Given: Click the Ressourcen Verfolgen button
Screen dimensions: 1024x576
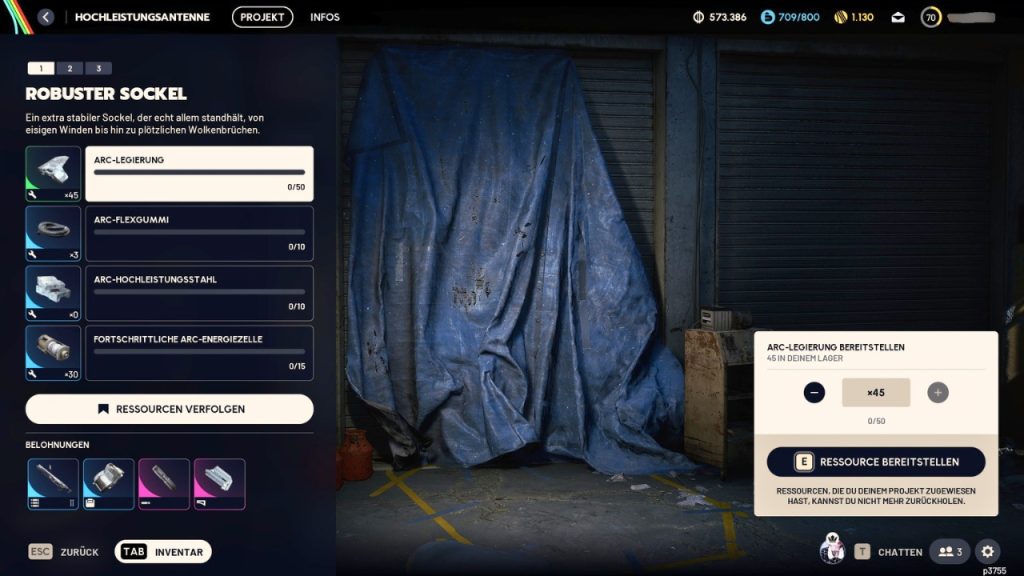Looking at the screenshot, I should (169, 409).
